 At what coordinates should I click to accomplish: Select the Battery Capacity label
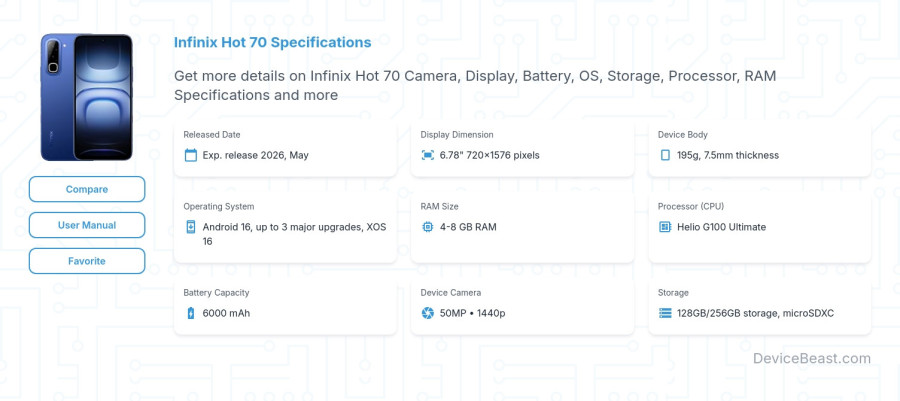coord(214,293)
